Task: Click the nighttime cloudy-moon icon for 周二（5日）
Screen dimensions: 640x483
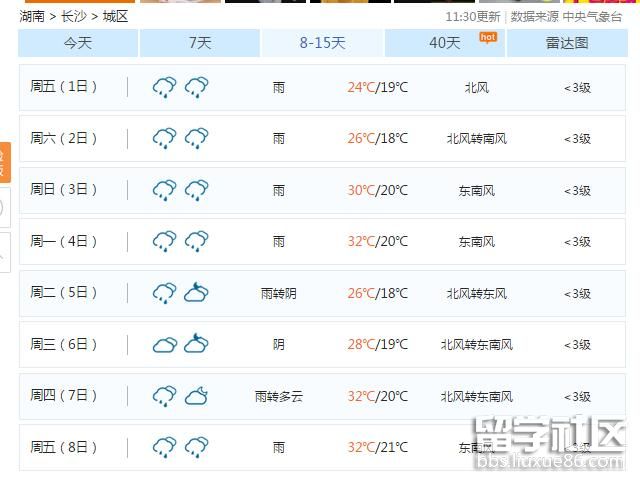Action: (x=197, y=293)
